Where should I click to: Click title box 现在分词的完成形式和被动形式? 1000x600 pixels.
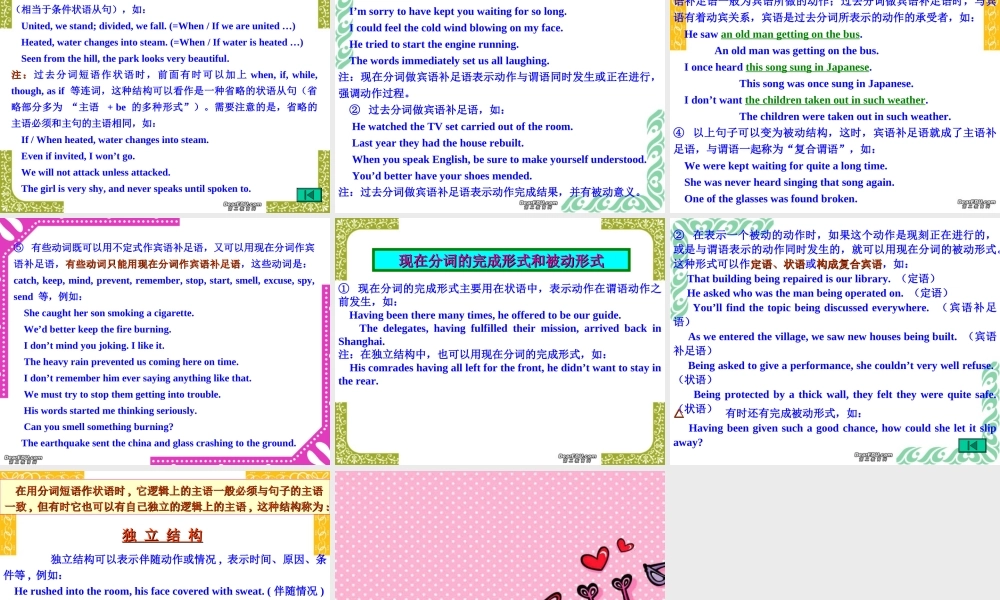(501, 260)
